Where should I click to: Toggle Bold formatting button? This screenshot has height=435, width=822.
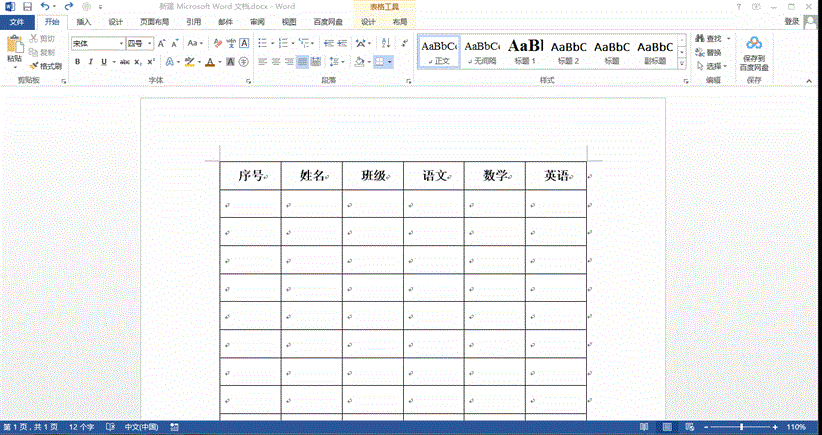(x=77, y=62)
